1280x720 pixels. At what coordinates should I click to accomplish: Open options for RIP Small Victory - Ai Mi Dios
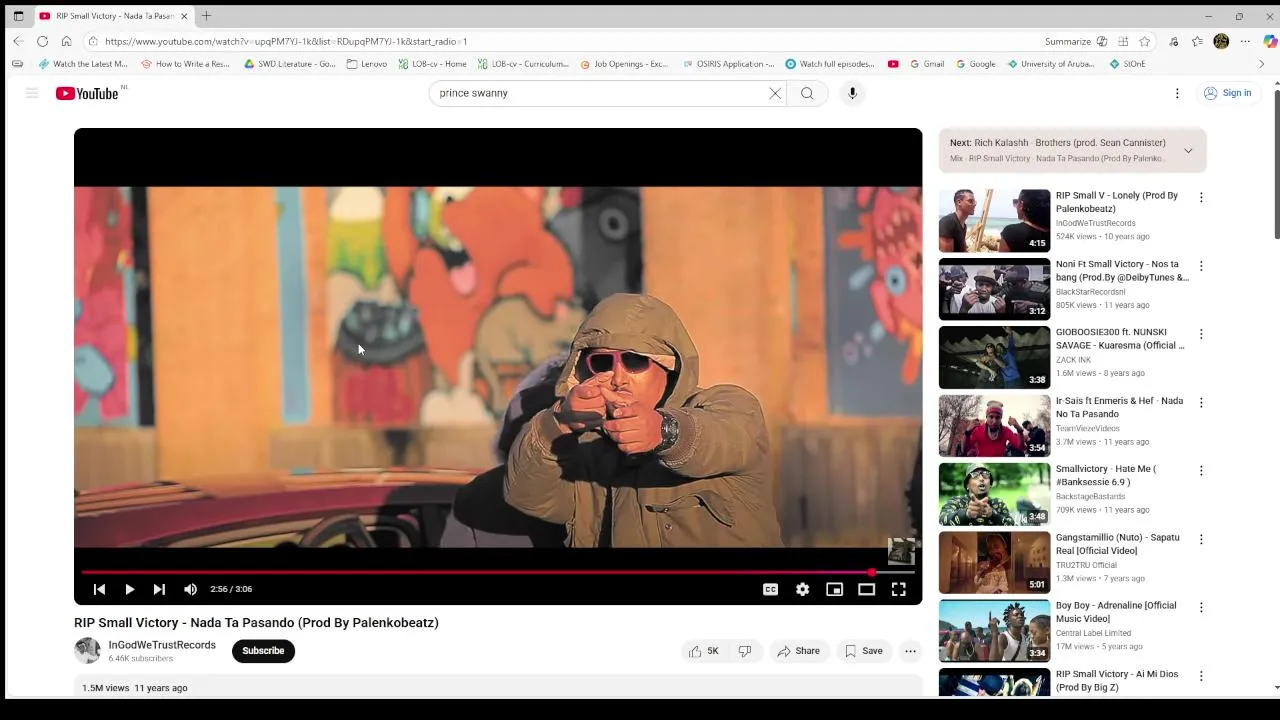point(1201,676)
